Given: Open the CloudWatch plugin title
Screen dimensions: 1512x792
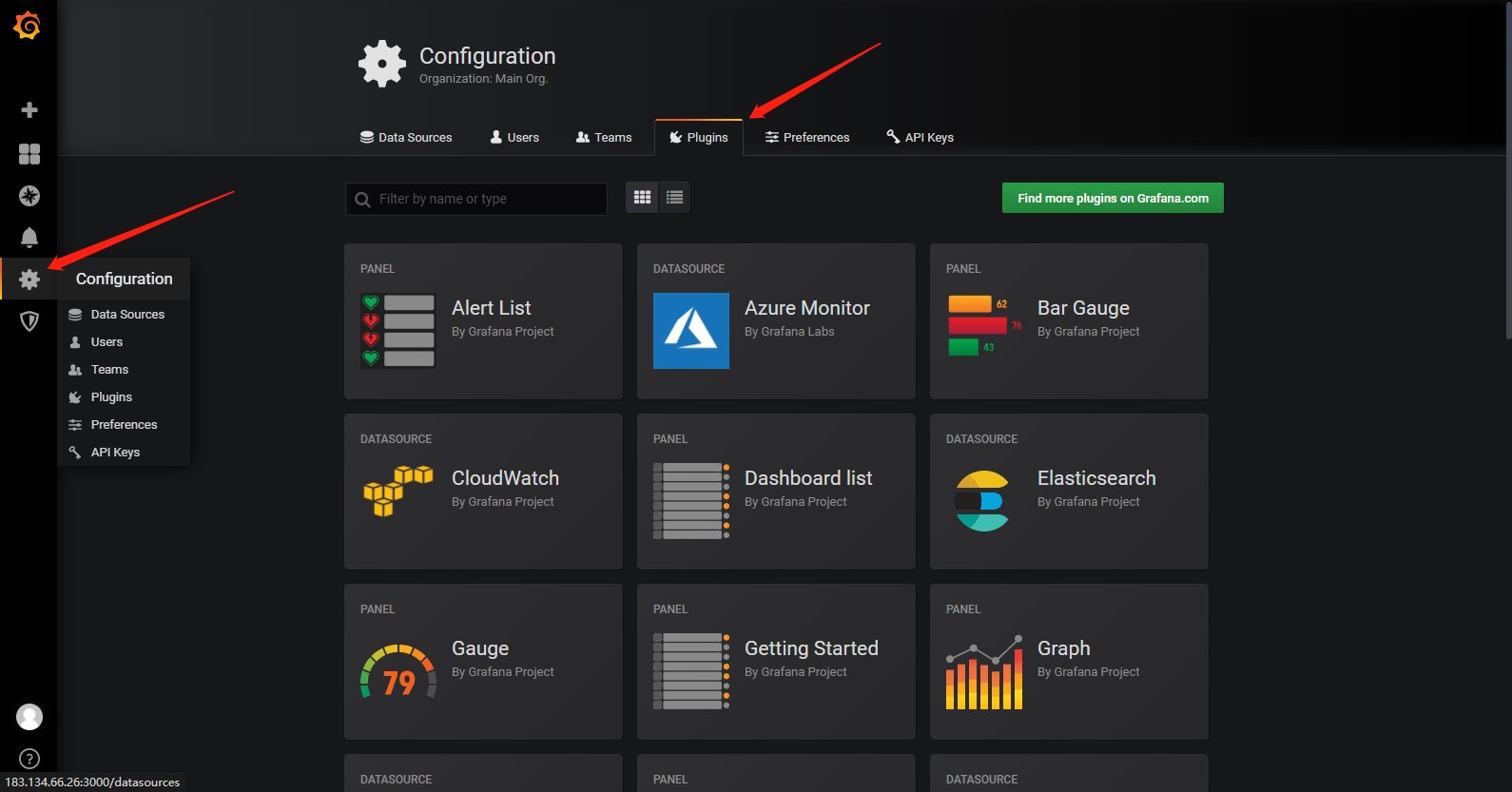Looking at the screenshot, I should coord(505,478).
